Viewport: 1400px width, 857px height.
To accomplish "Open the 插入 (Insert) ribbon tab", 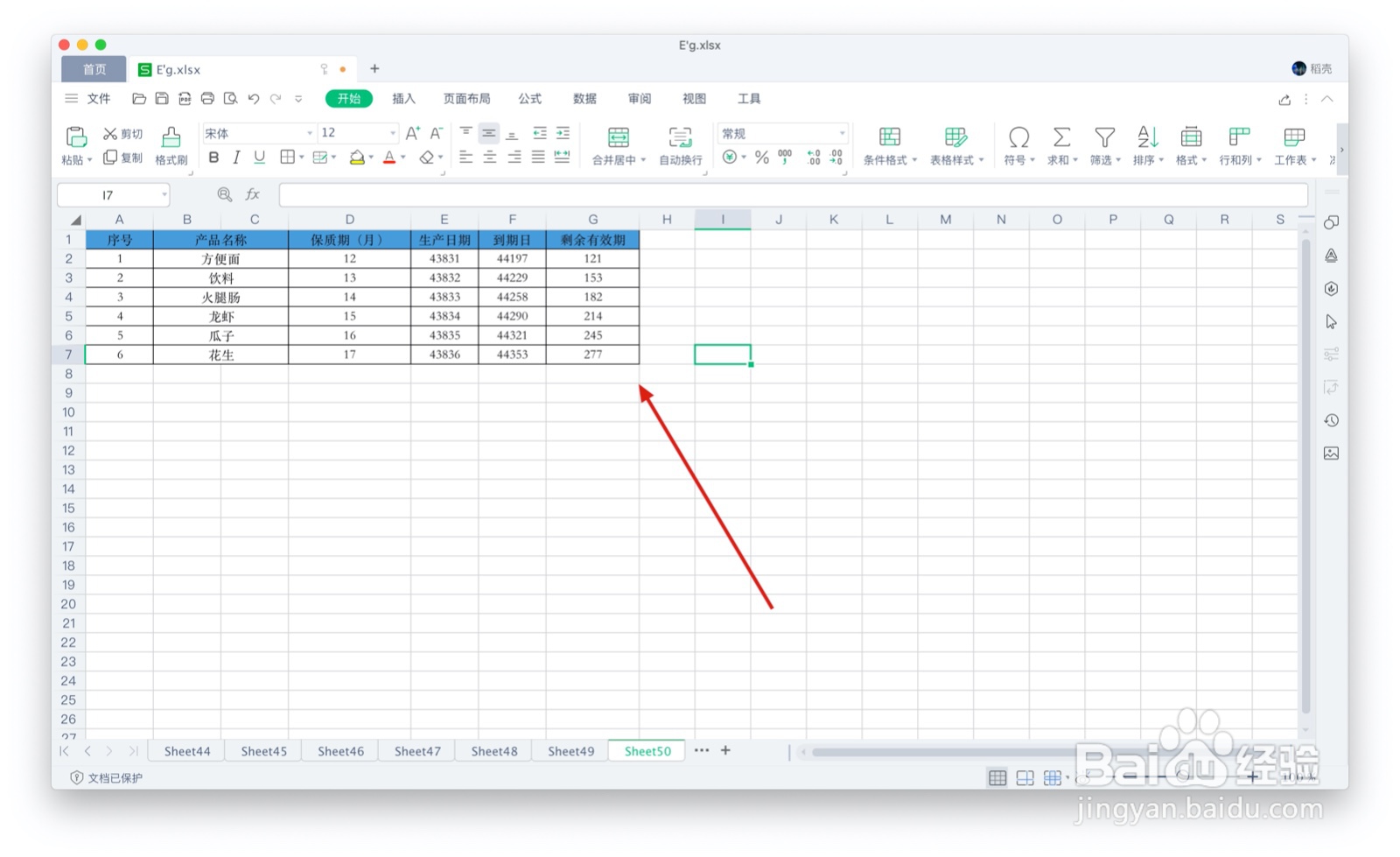I will [x=403, y=99].
